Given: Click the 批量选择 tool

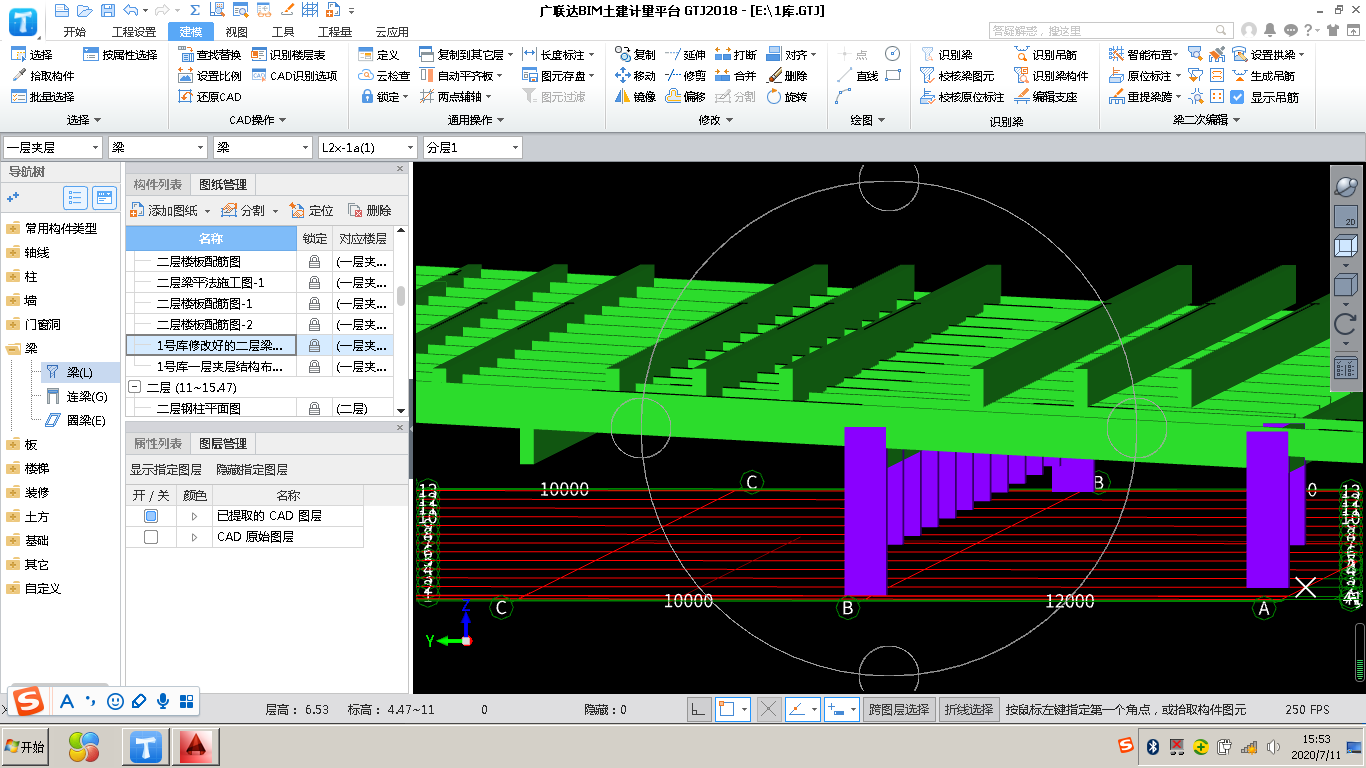Looking at the screenshot, I should pos(43,97).
